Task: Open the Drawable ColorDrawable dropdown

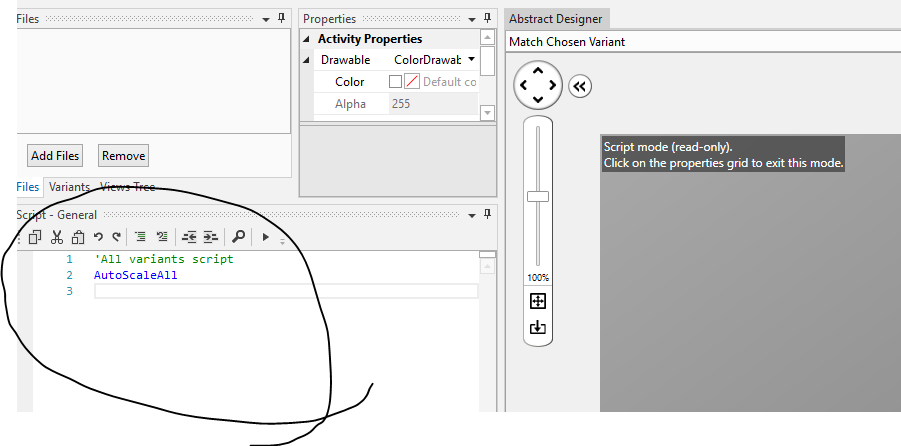Action: [470, 60]
